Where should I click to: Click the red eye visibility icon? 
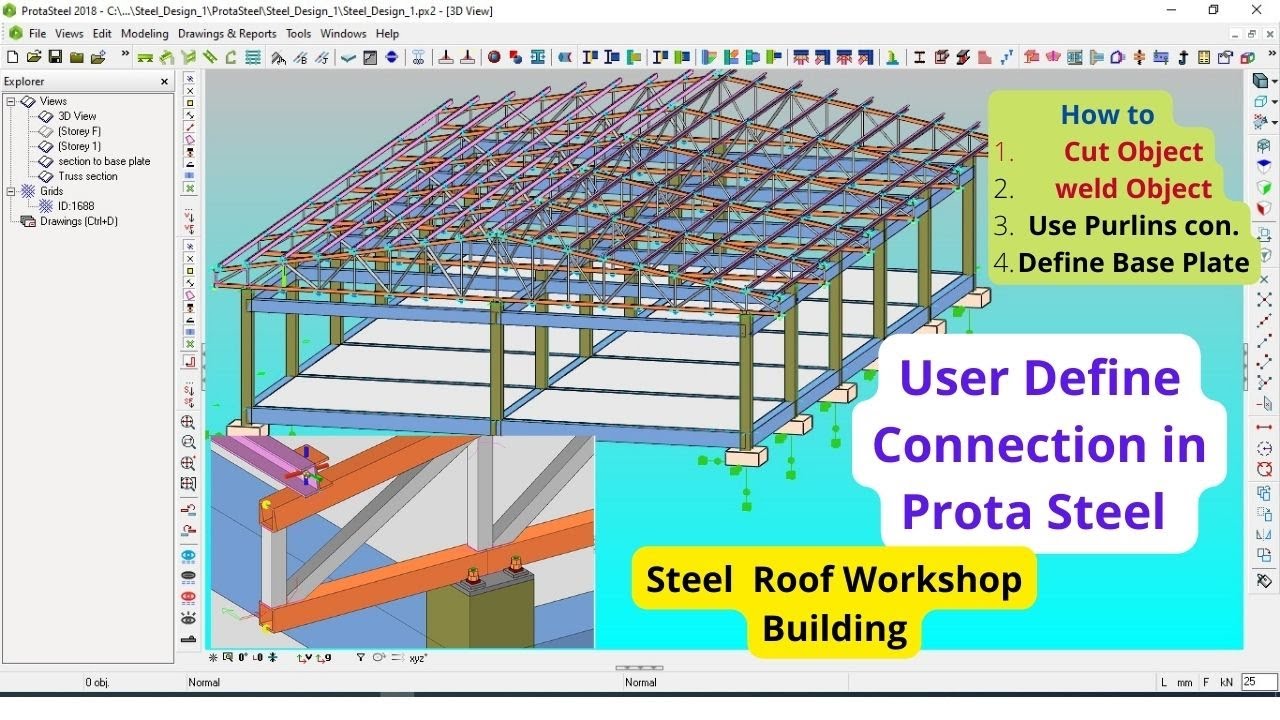[x=188, y=597]
